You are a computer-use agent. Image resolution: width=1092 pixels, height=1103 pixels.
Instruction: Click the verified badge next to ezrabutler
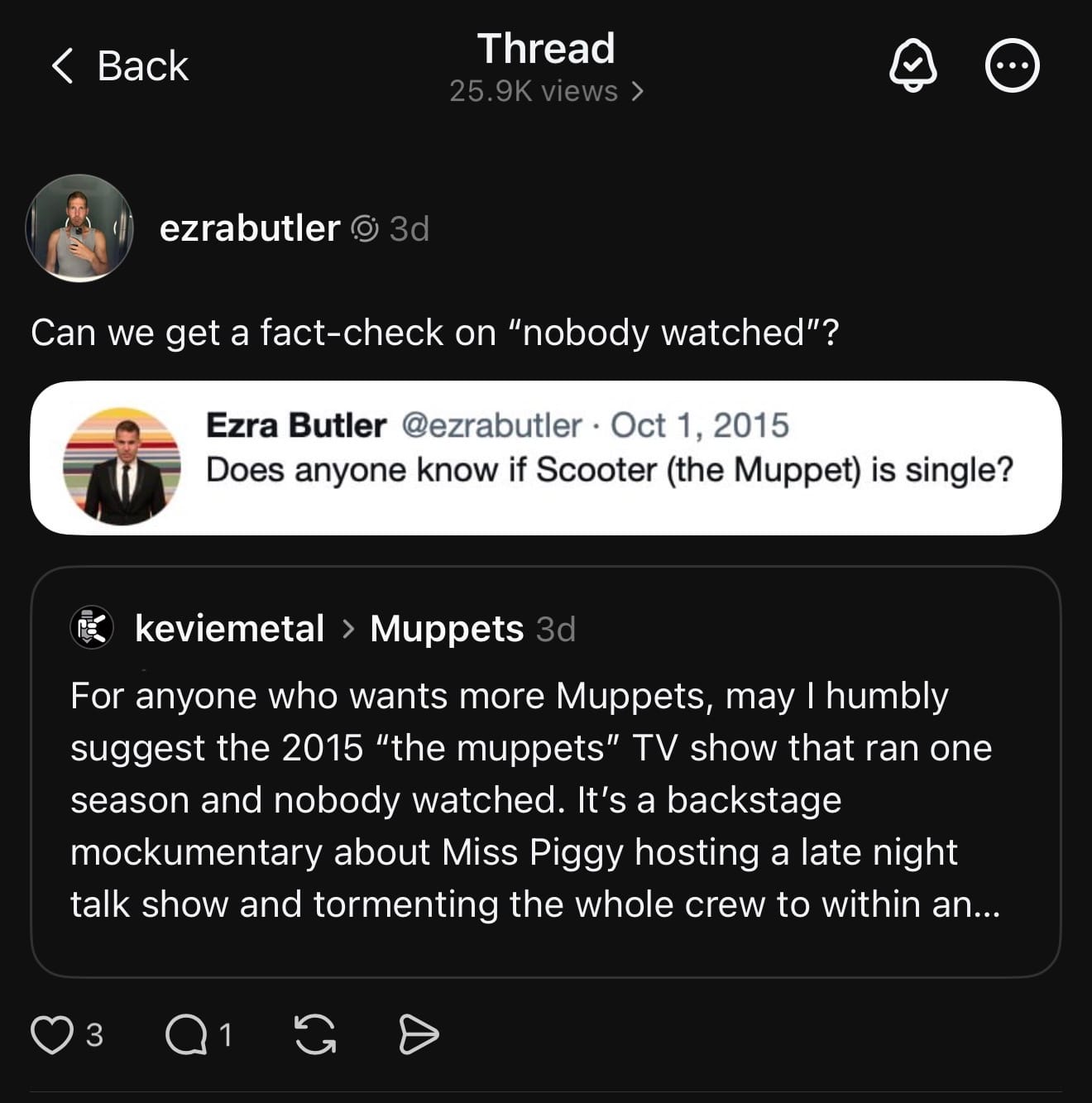(x=365, y=228)
